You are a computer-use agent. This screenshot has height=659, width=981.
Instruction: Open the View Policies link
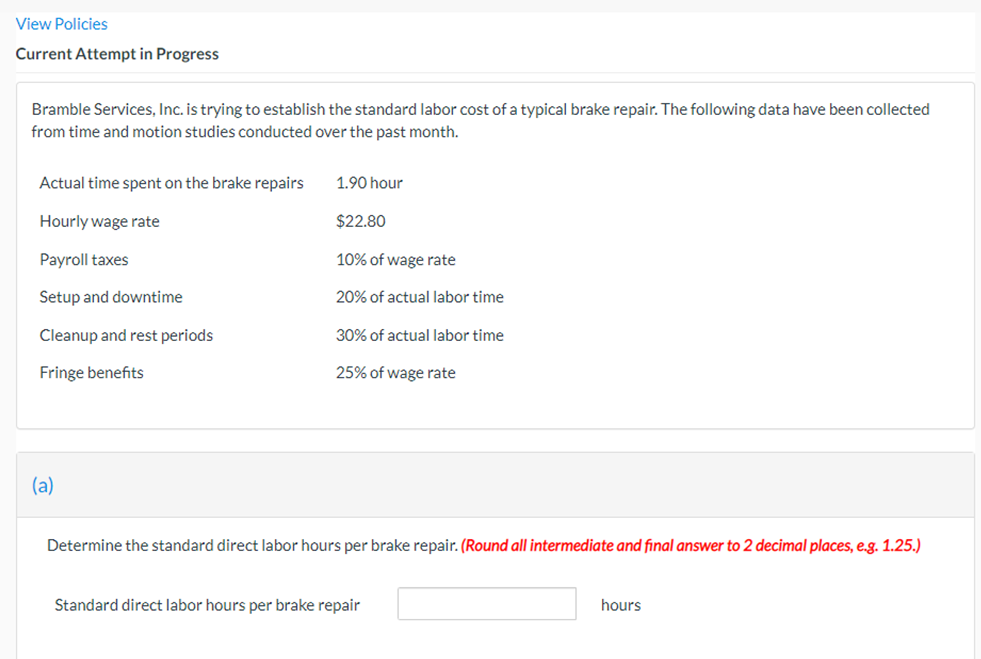coord(61,23)
